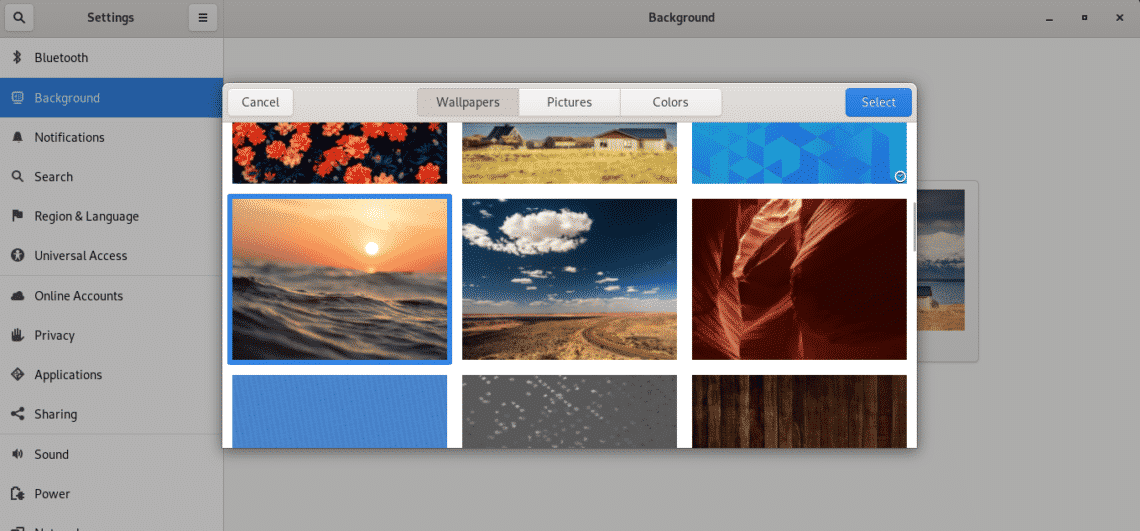Select the gray speckled wallpaper

(x=569, y=411)
